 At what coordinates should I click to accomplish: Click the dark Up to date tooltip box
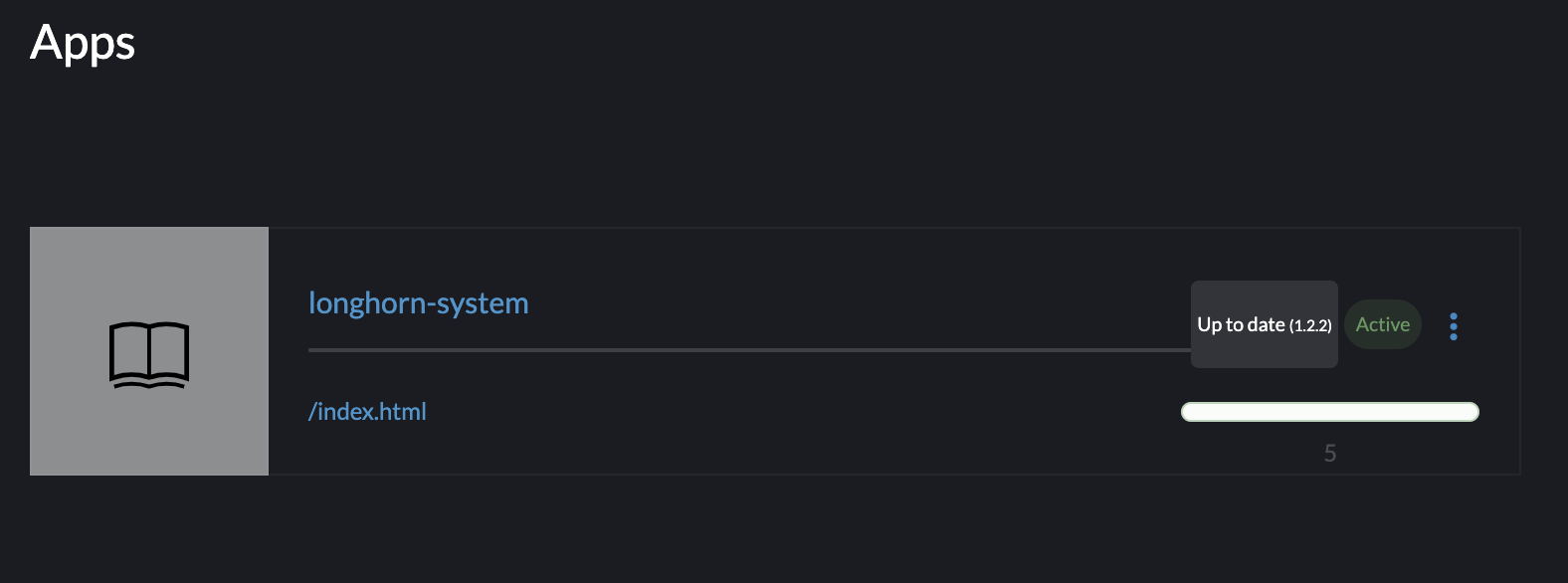pos(1265,324)
